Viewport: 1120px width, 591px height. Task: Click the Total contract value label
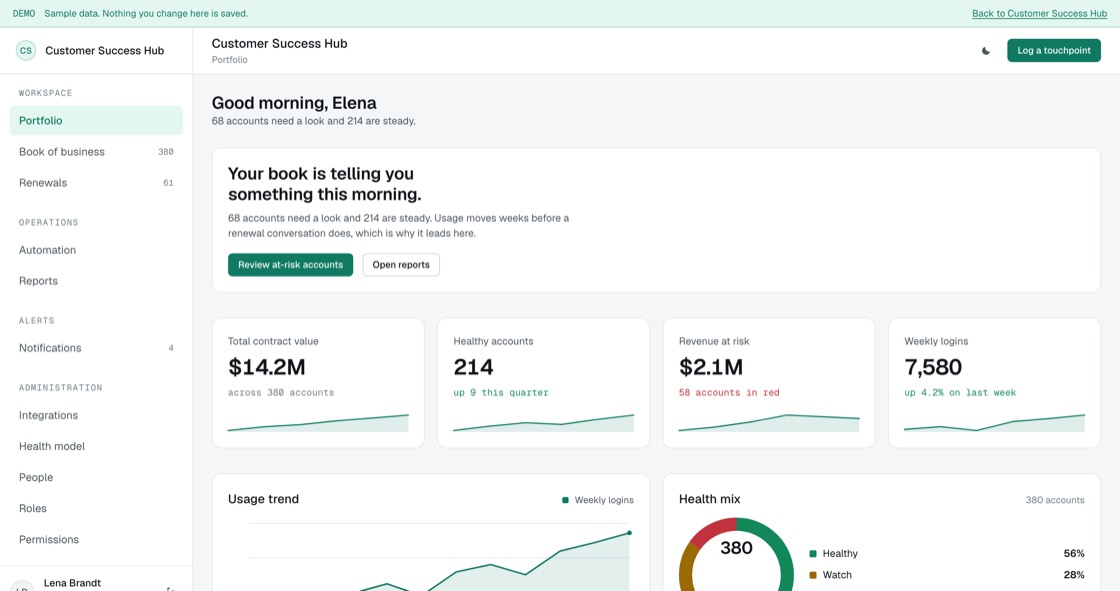pos(273,342)
